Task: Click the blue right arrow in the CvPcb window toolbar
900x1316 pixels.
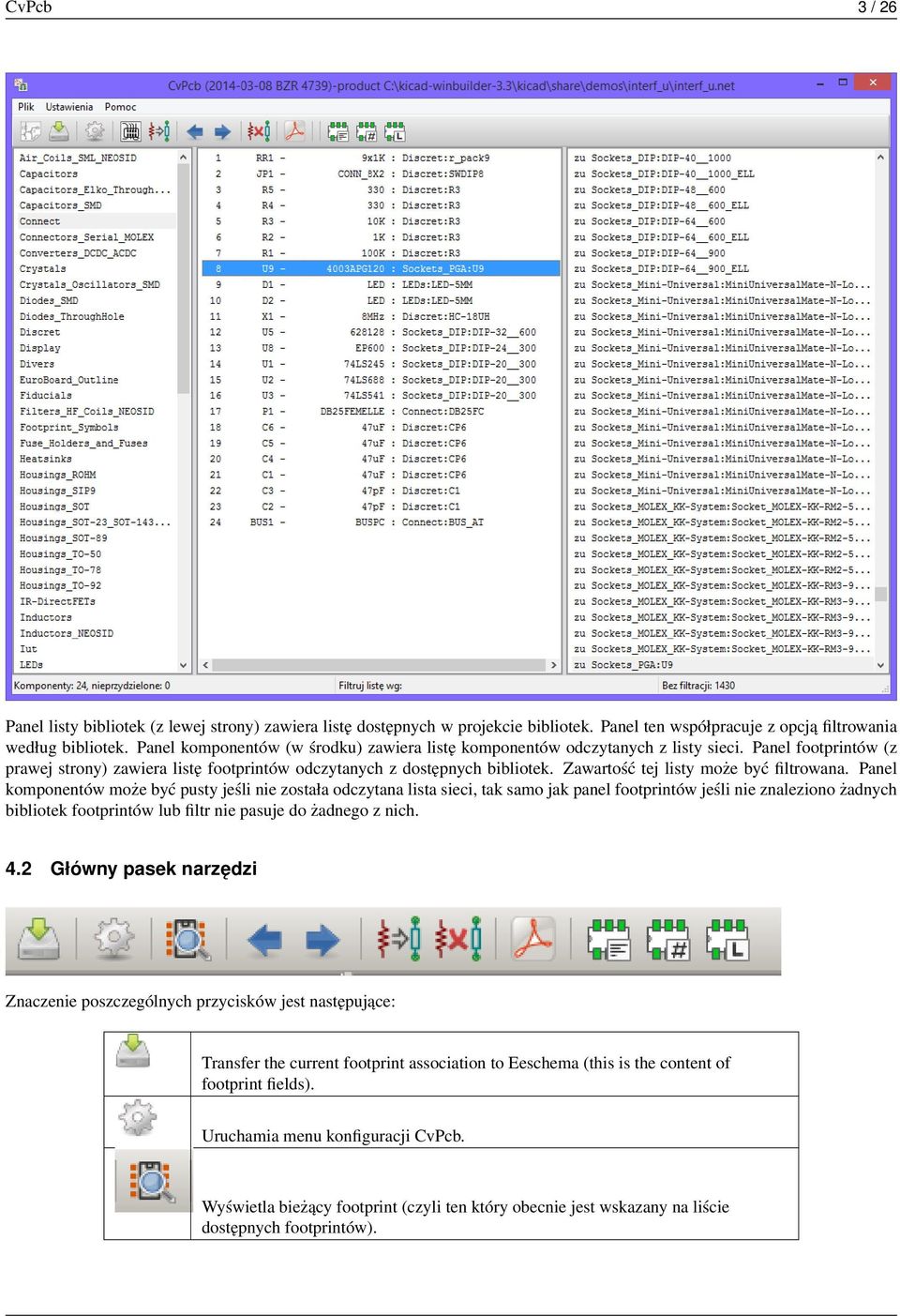Action: pos(222,131)
